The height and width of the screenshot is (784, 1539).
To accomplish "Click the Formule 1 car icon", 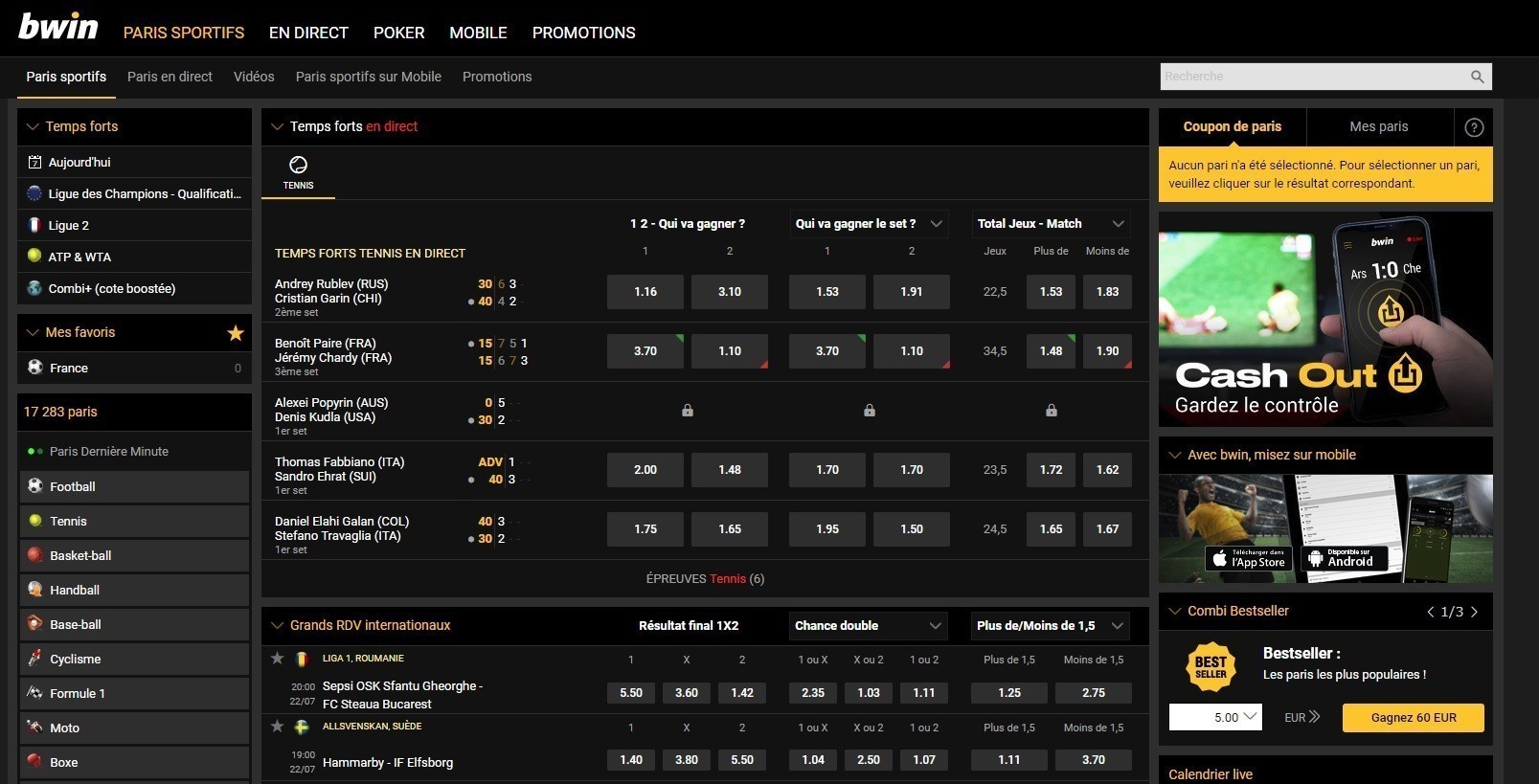I will point(35,693).
